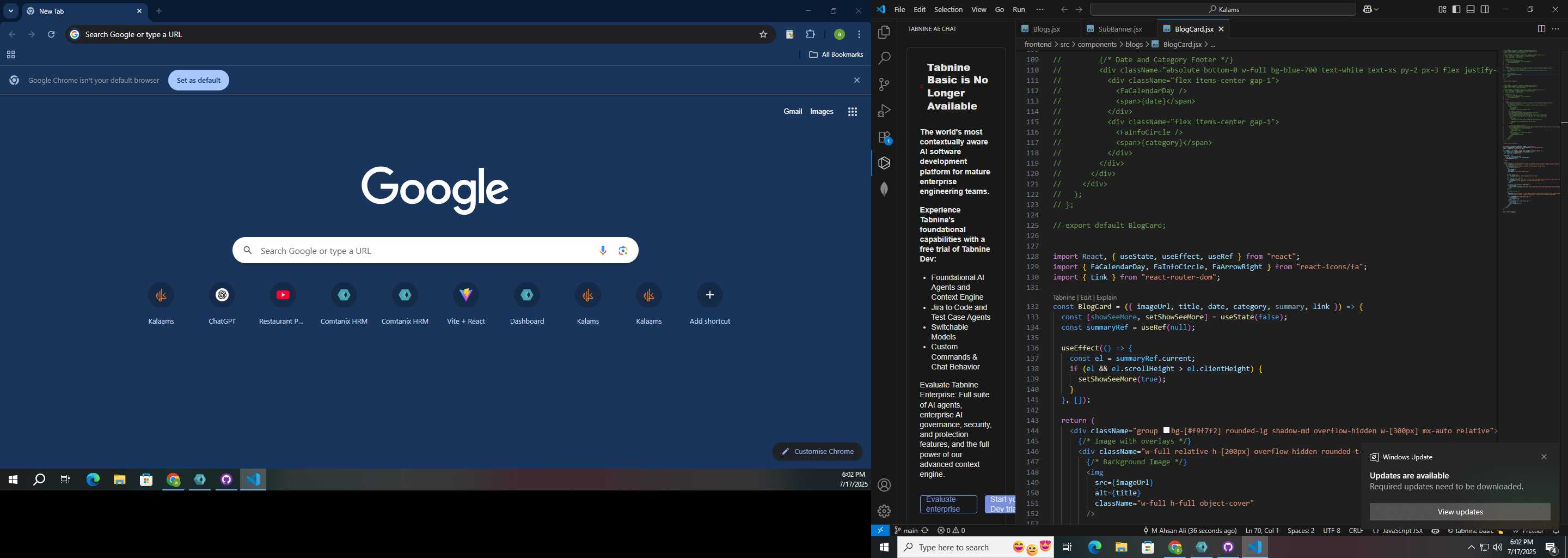Open the blogs breadcrumb dropdown
This screenshot has height=558, width=1568.
pyautogui.click(x=1134, y=45)
